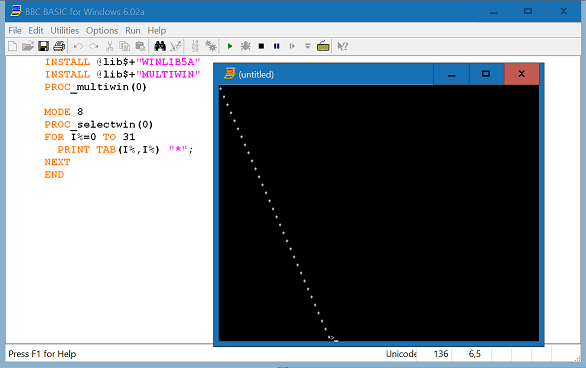Click the Trace toolbar icon with down arrow
This screenshot has height=368, width=586.
coord(308,46)
